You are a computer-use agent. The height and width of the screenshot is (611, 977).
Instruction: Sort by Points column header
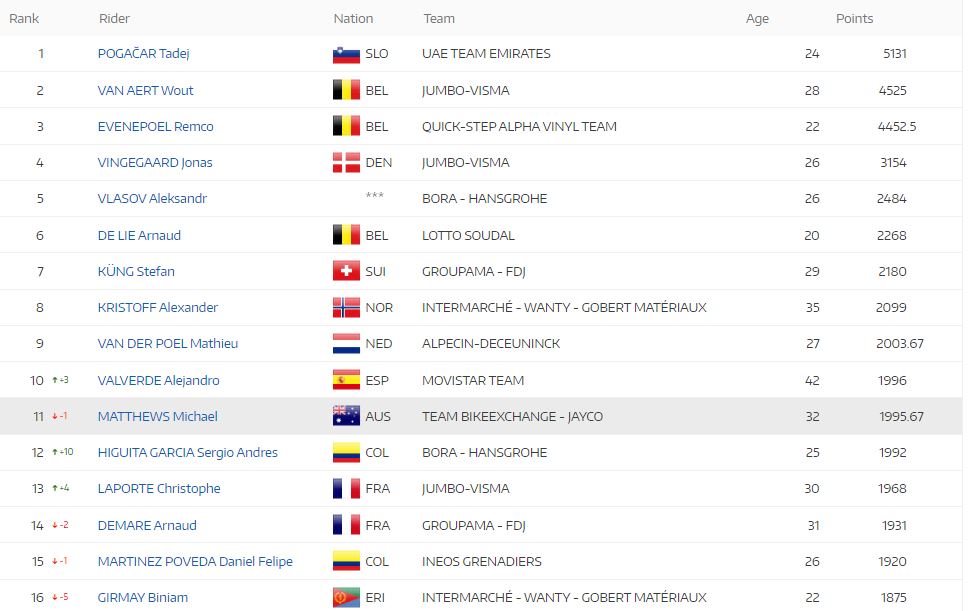tap(854, 18)
